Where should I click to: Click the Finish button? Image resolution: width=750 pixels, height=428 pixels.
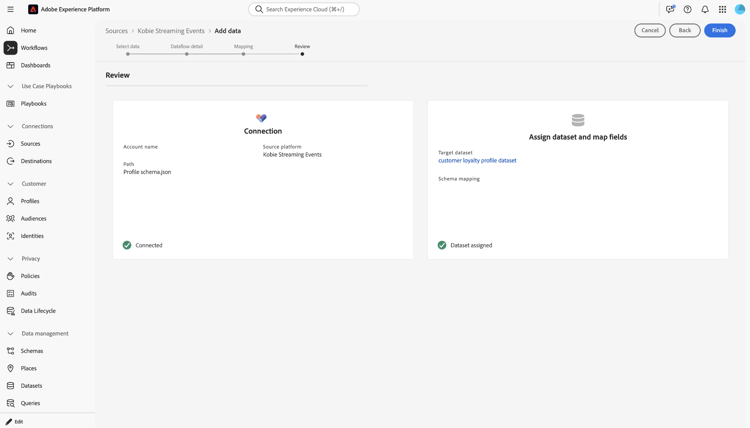719,30
